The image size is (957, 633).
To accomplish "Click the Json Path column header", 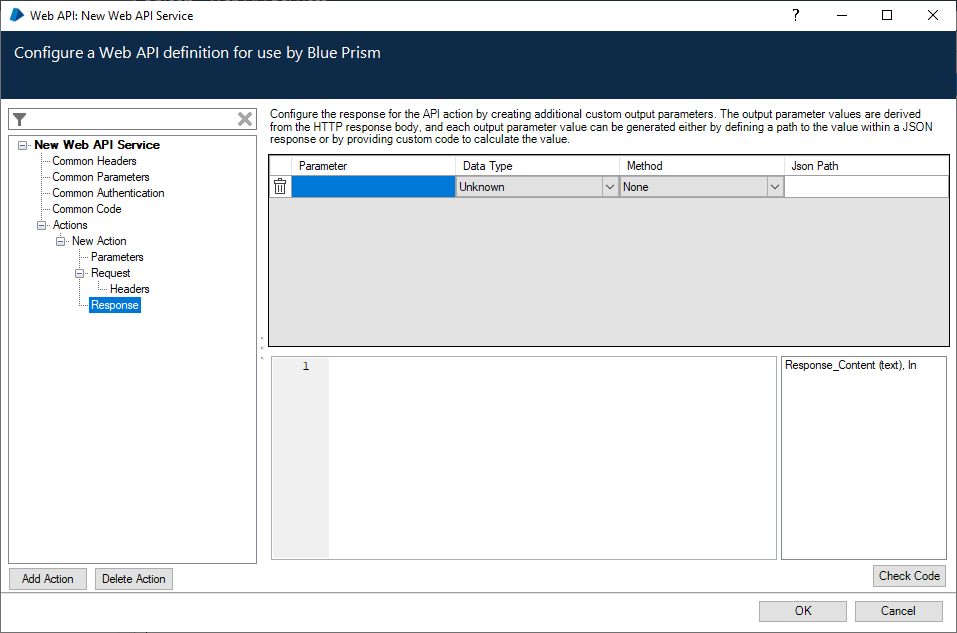I will [x=866, y=166].
